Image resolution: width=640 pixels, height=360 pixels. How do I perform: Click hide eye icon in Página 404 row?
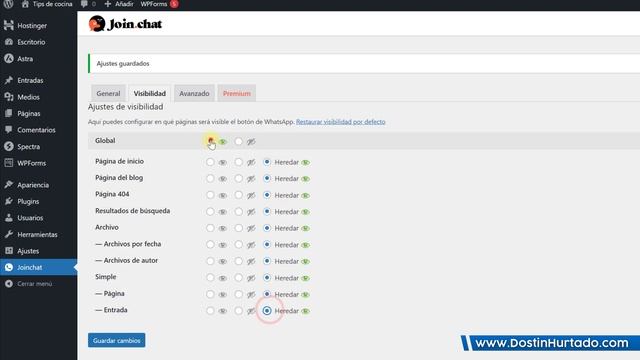pos(251,196)
